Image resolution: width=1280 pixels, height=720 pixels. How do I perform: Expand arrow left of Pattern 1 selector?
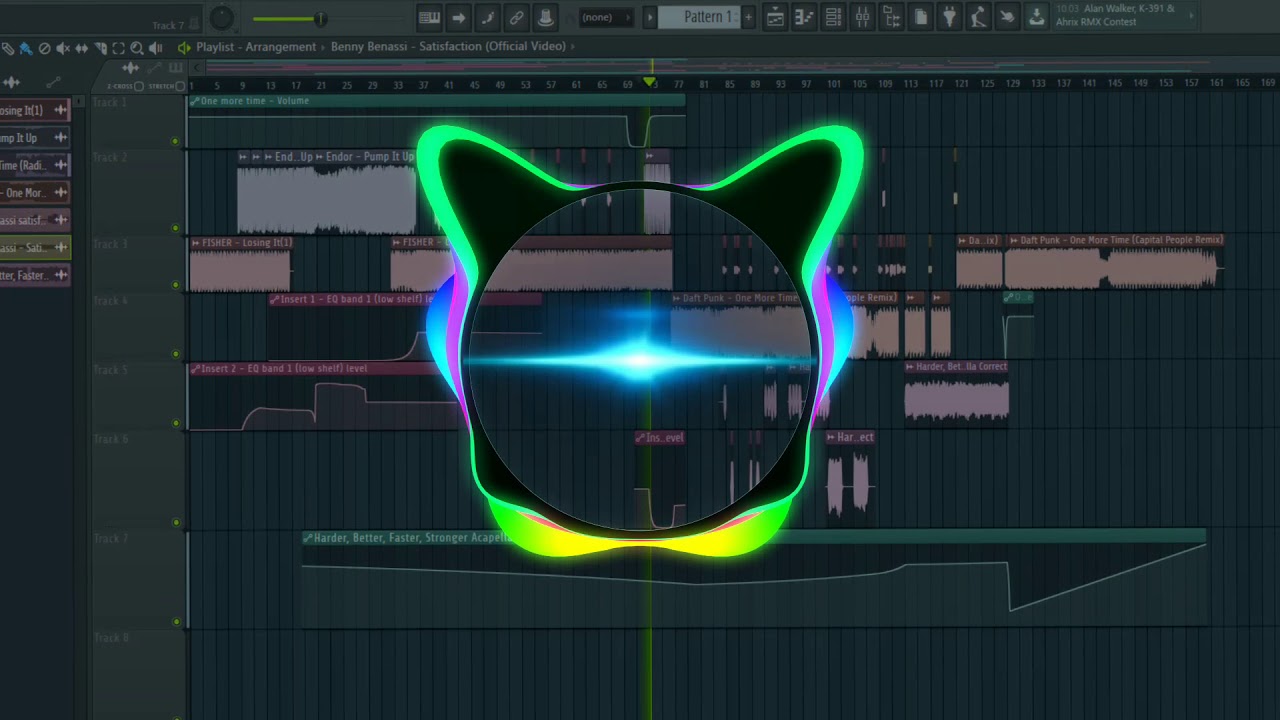click(x=650, y=17)
